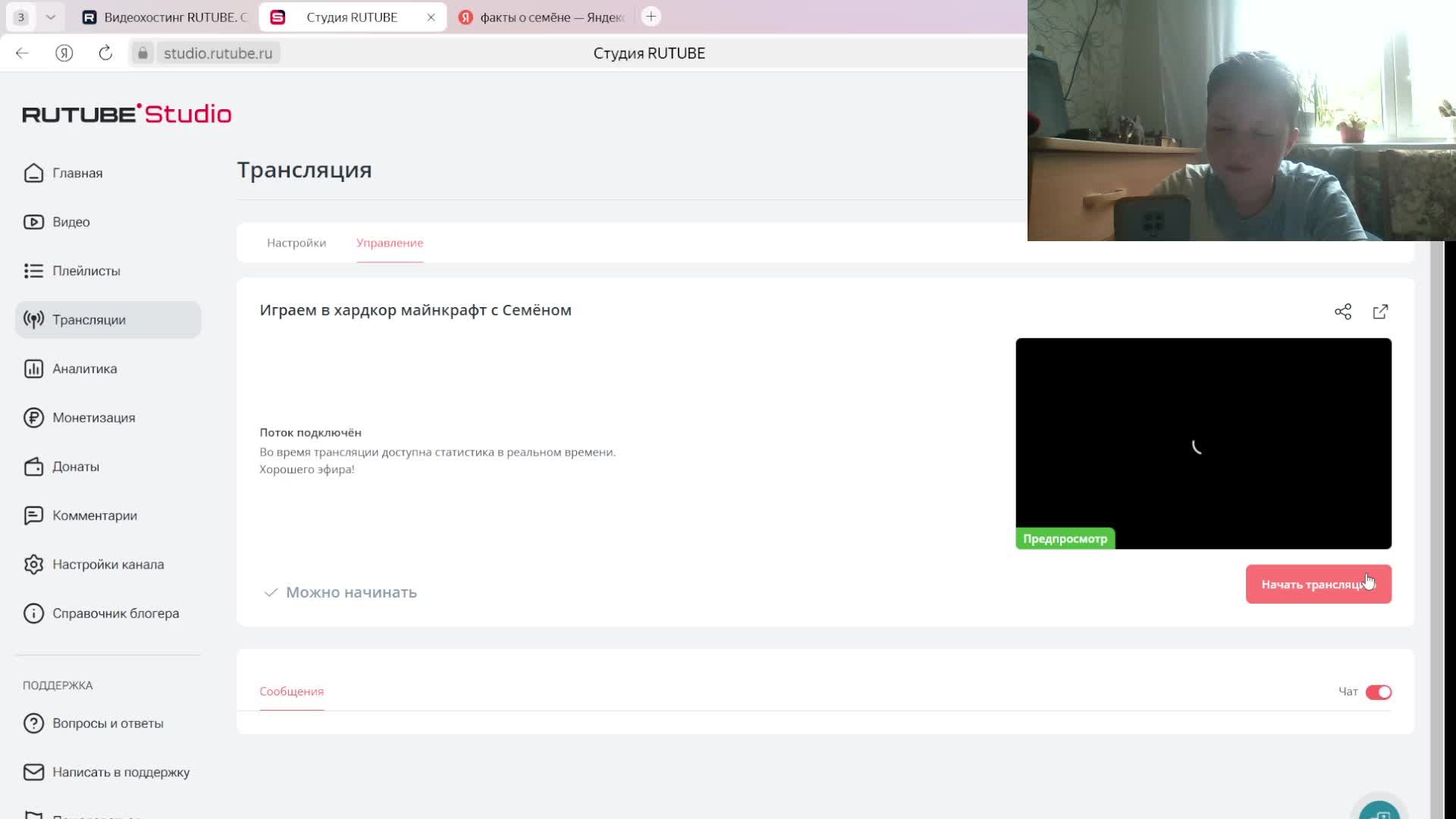
Task: Click the browser back arrow
Action: click(22, 53)
